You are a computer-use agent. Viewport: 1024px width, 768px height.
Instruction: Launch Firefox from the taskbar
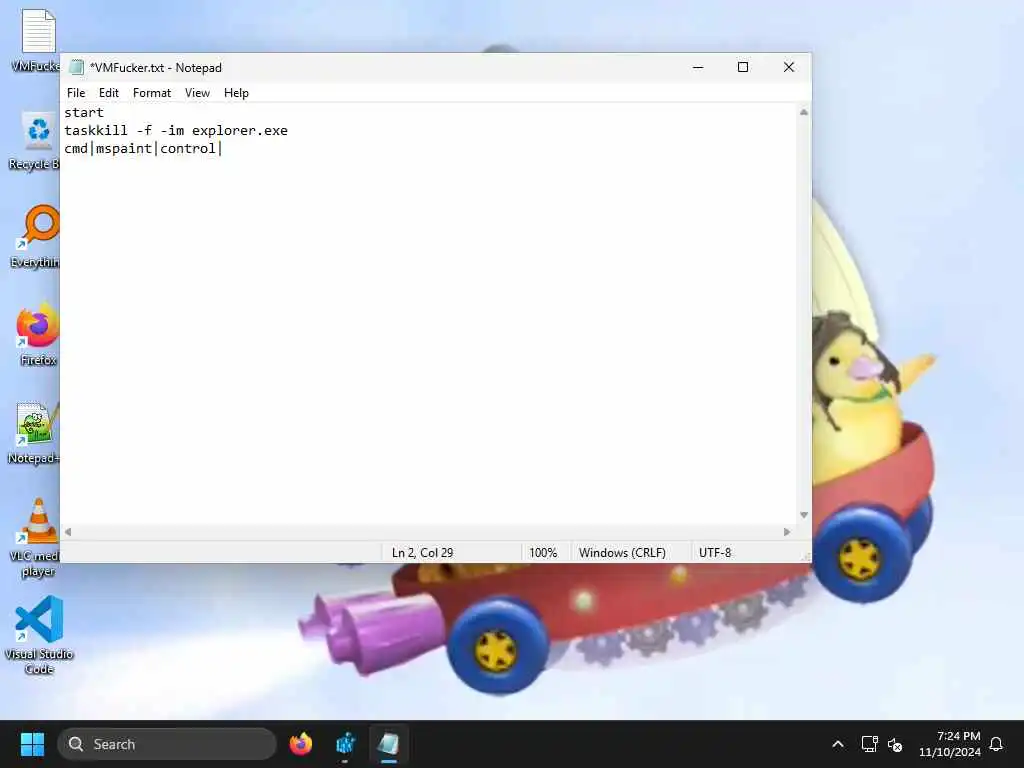point(301,744)
